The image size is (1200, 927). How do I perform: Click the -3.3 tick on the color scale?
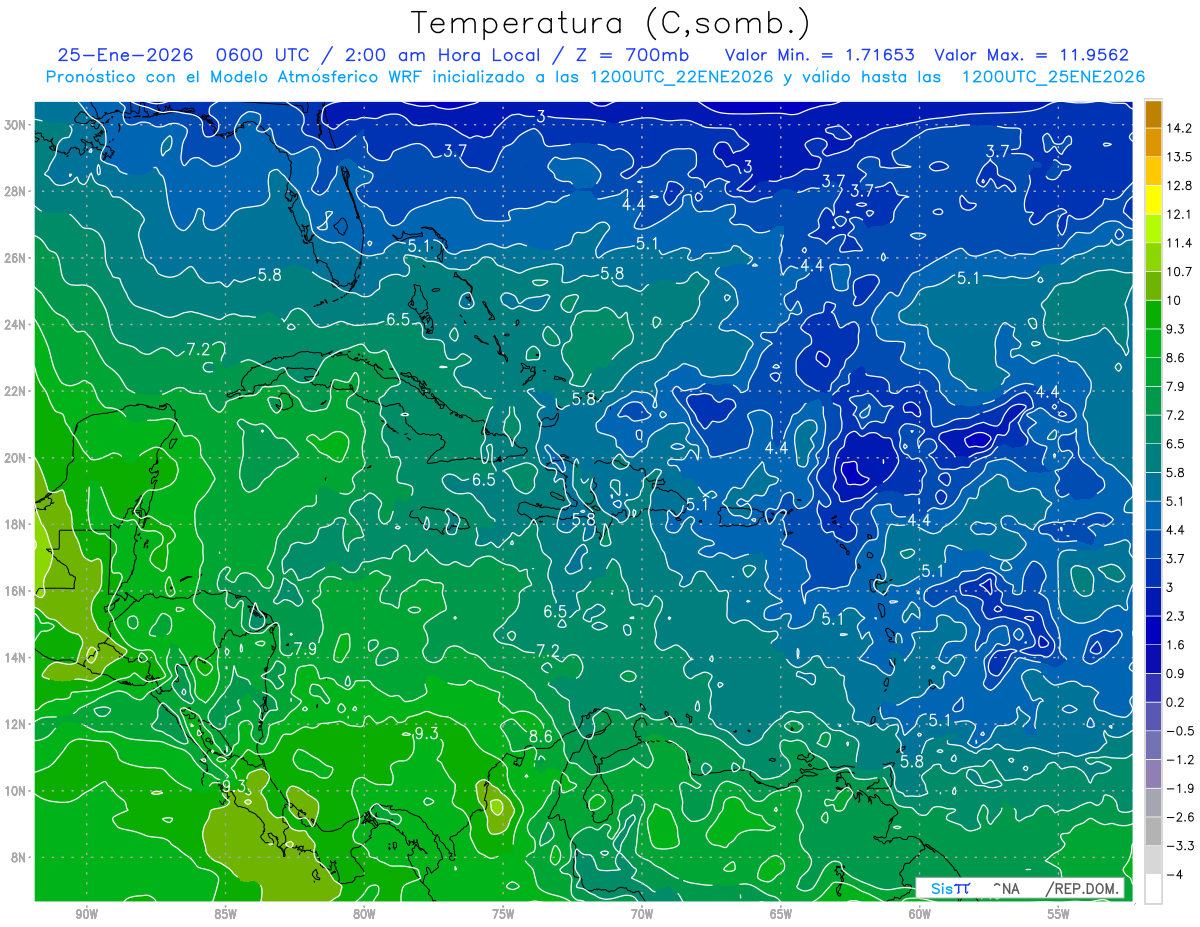[x=1180, y=846]
